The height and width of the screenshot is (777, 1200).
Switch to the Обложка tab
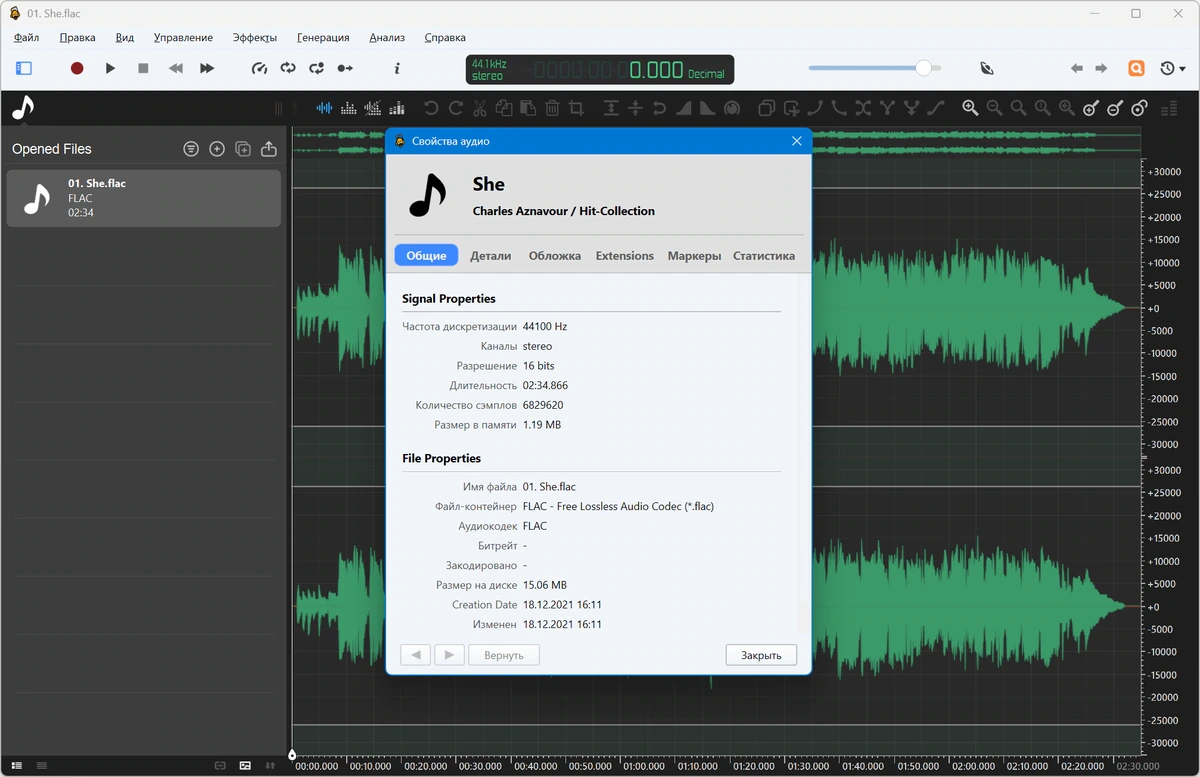[x=555, y=255]
